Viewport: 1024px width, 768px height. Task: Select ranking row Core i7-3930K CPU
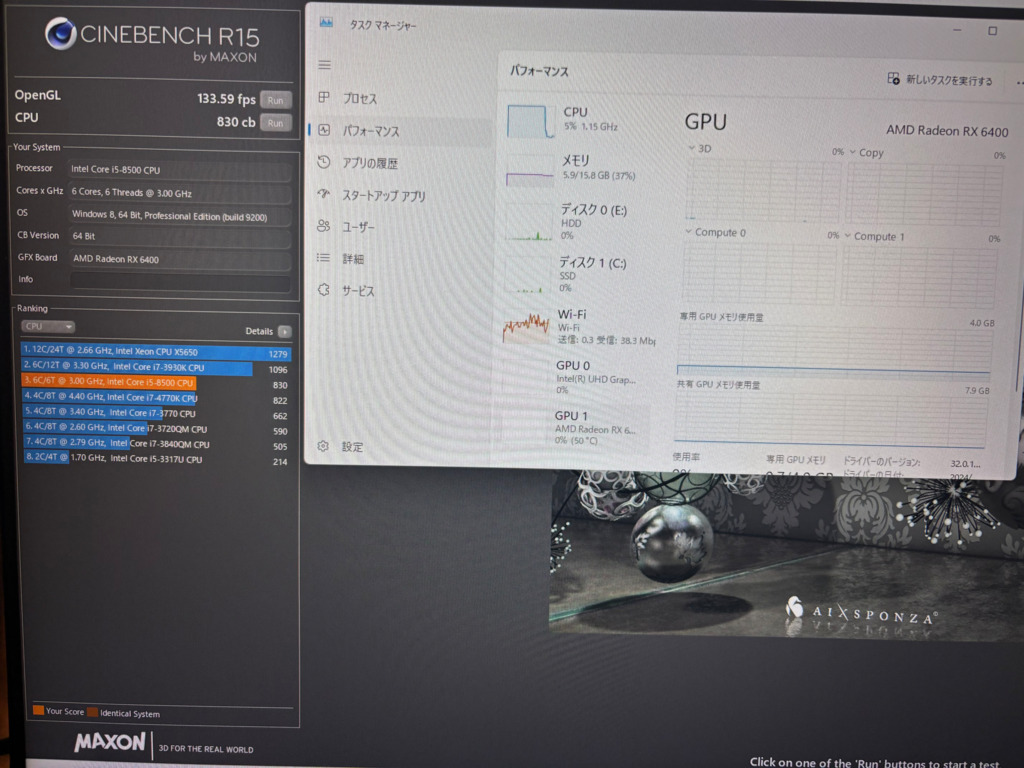[156, 368]
